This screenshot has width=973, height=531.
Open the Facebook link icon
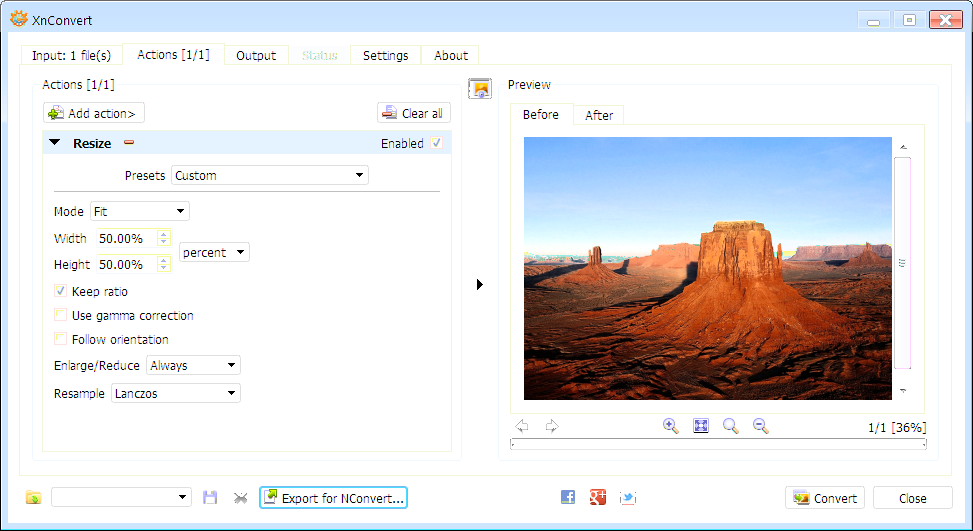(568, 498)
